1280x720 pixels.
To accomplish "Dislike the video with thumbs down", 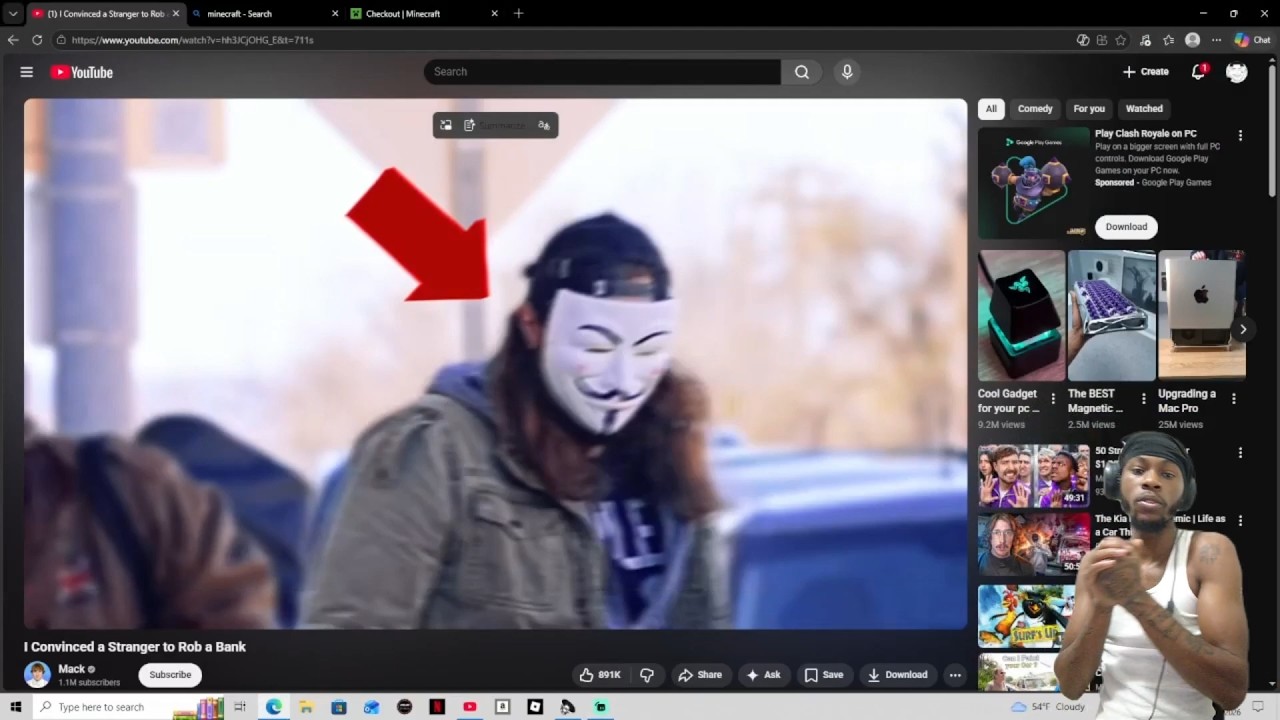I will pos(647,675).
